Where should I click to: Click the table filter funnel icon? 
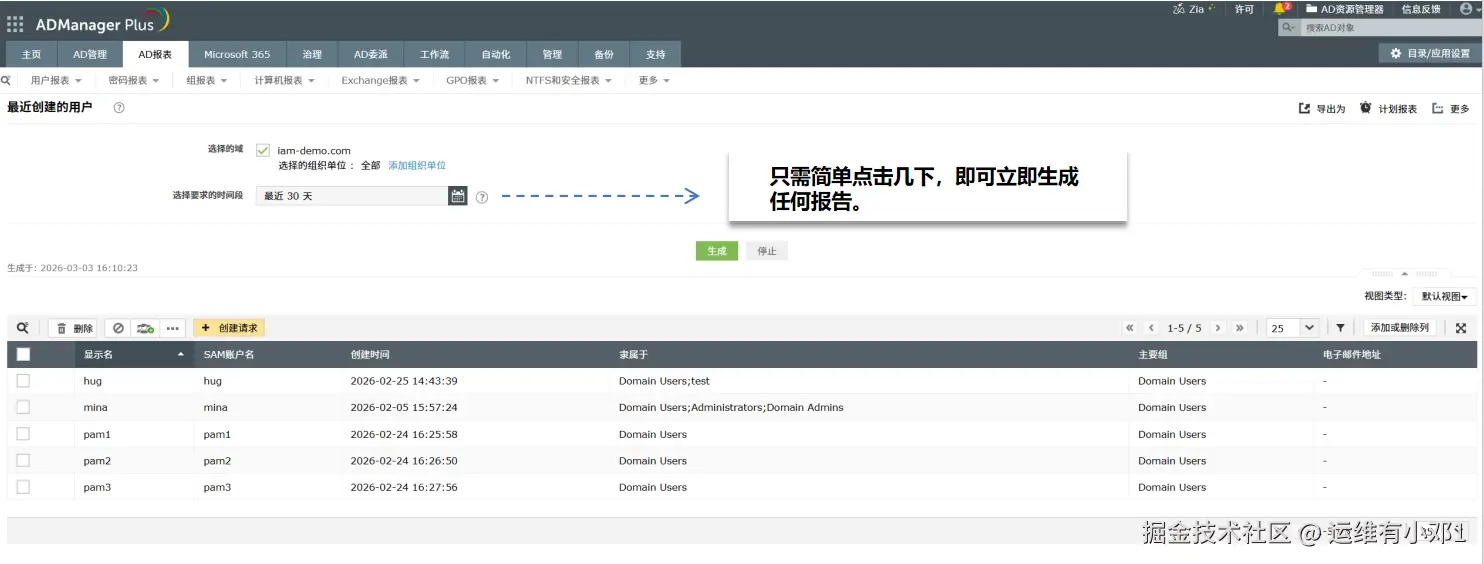pos(1340,328)
